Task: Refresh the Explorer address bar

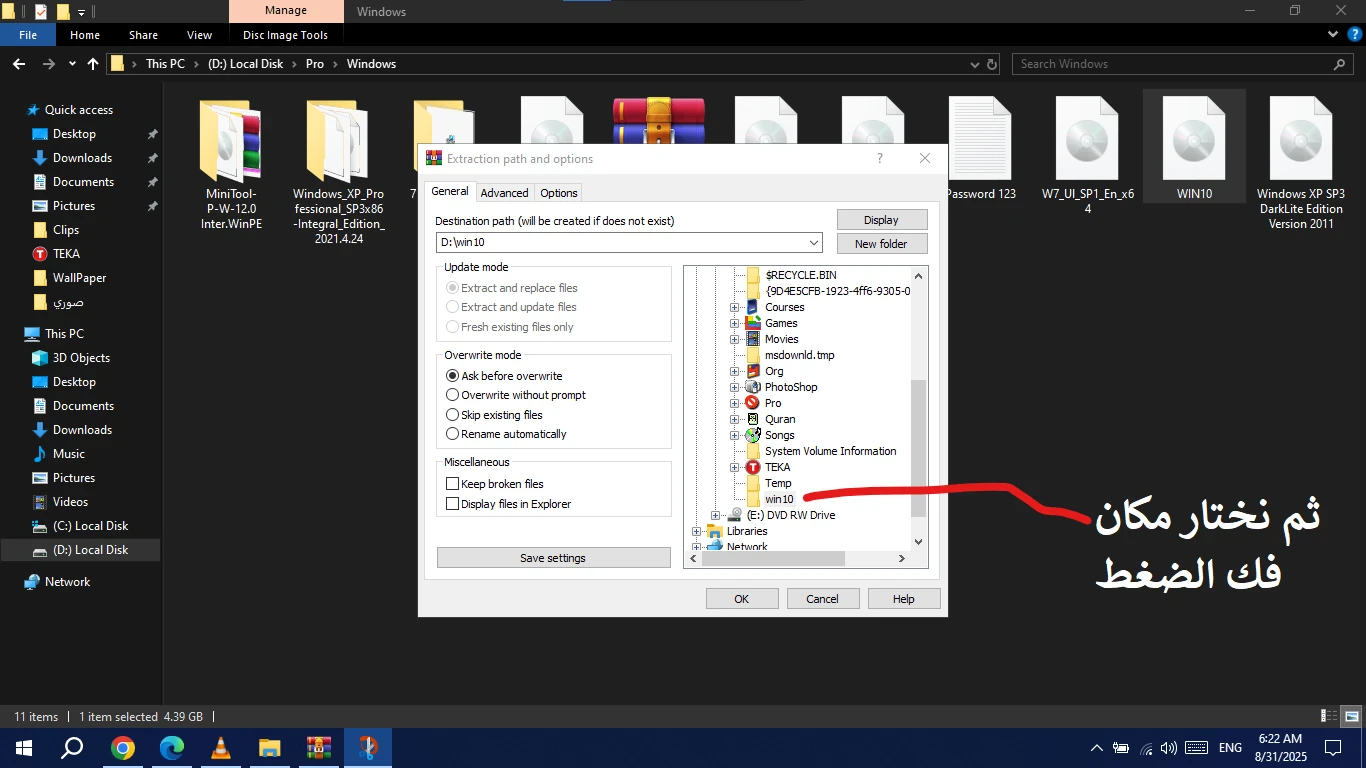Action: (x=992, y=64)
